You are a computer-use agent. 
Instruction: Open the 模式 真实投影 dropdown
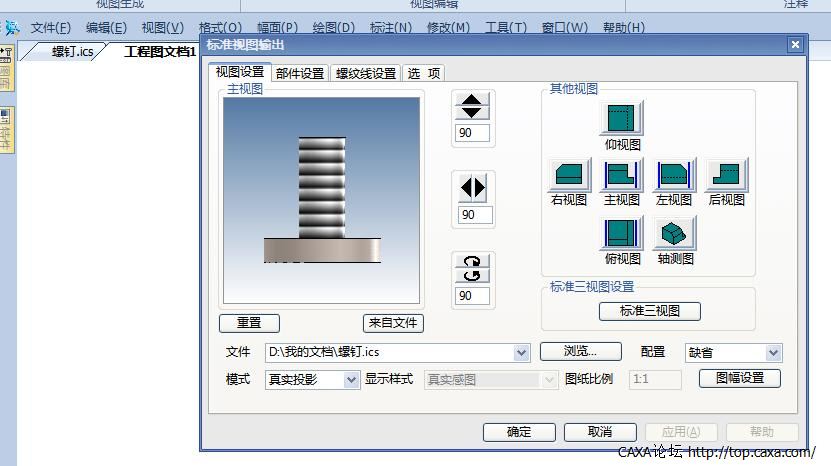click(x=351, y=380)
